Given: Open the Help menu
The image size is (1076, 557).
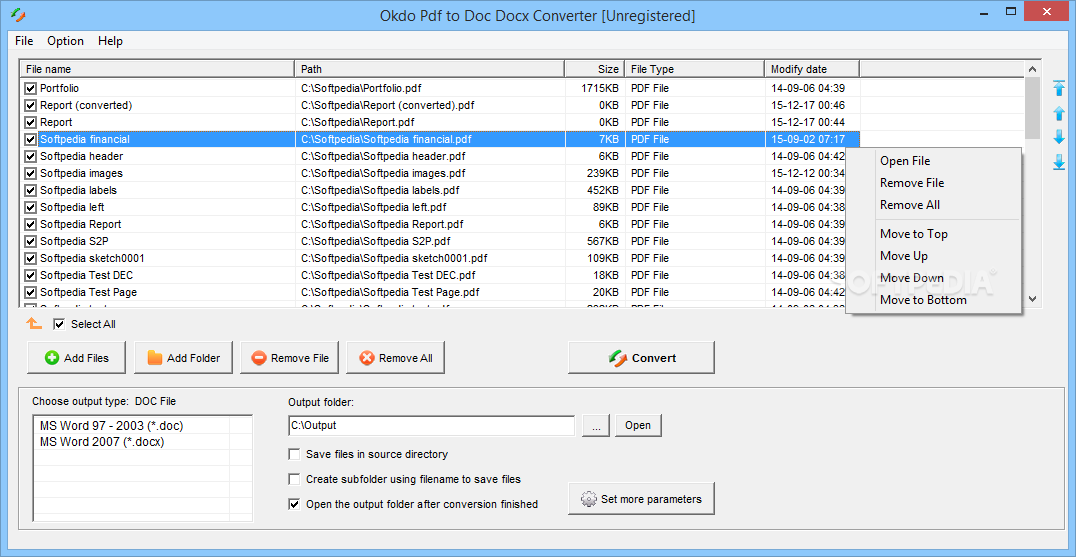Looking at the screenshot, I should [110, 41].
